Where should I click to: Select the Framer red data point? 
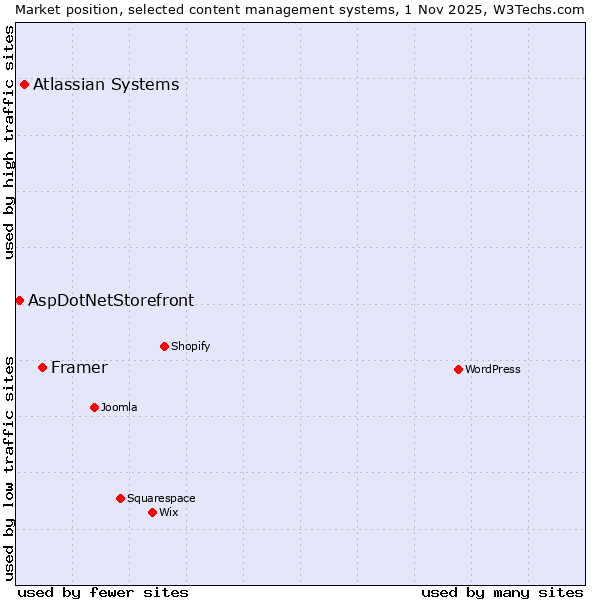42,367
